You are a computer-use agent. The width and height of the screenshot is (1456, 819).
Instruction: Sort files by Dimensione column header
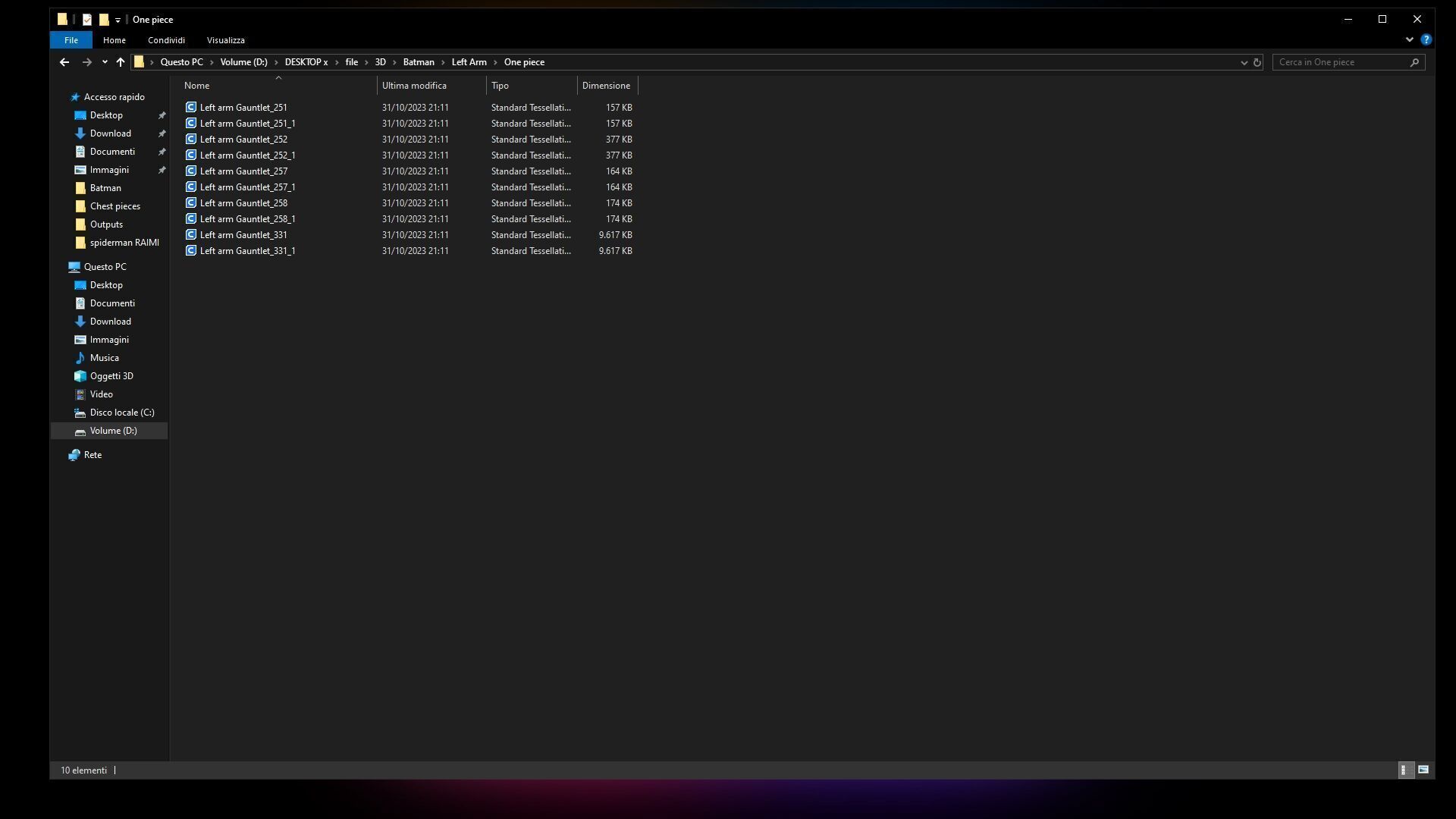[606, 86]
